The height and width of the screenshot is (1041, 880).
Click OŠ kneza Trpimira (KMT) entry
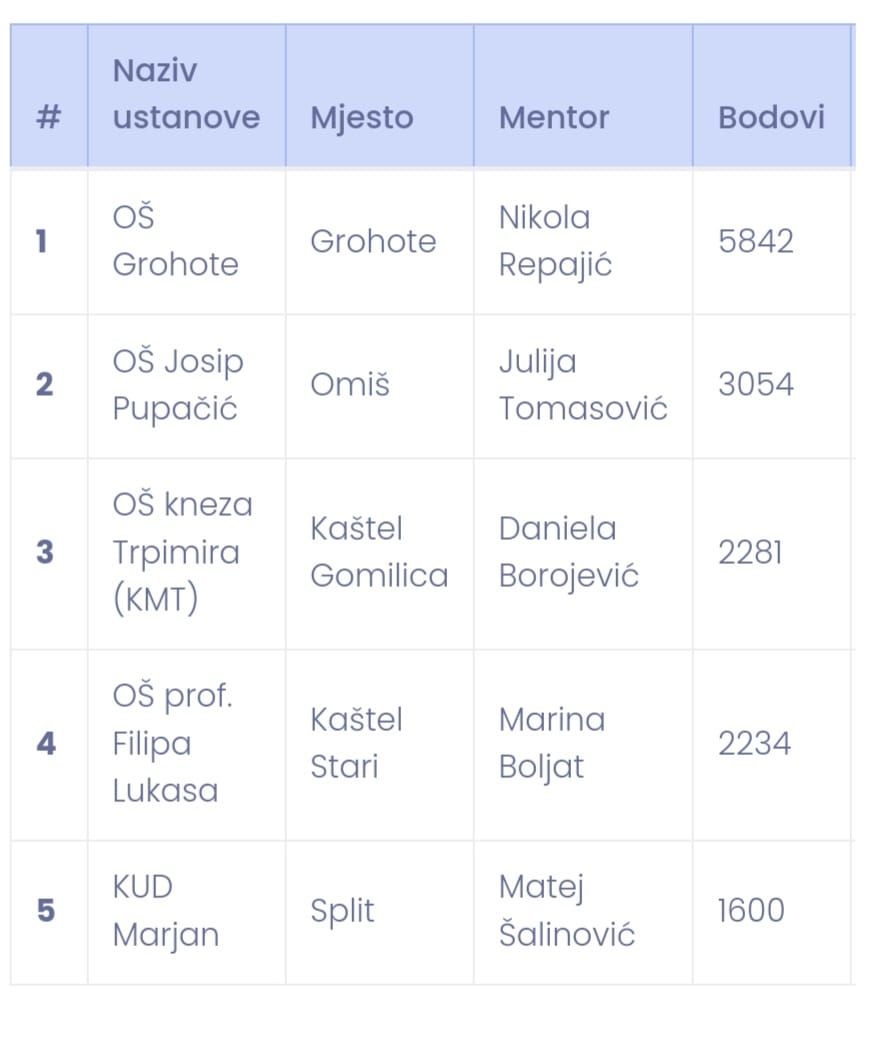point(183,552)
